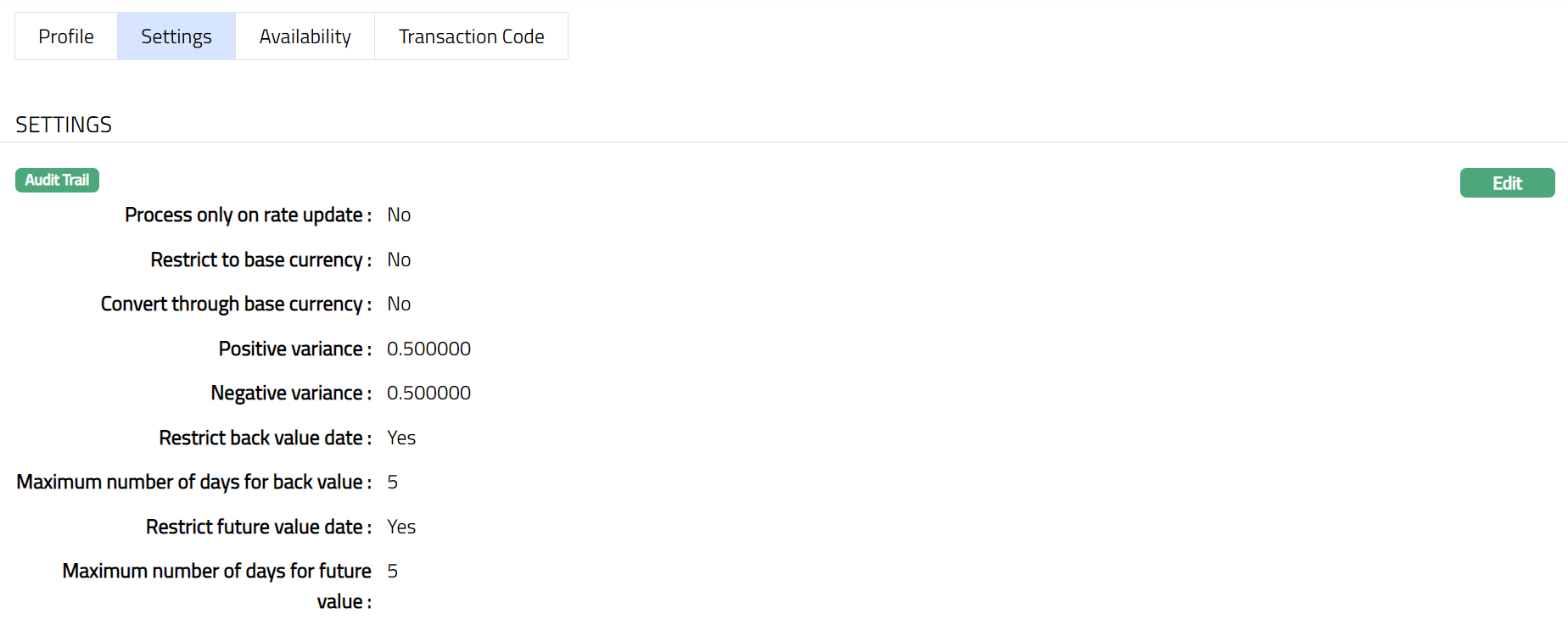Click the Restrict back value date label
The width and height of the screenshot is (1568, 625).
click(x=265, y=438)
